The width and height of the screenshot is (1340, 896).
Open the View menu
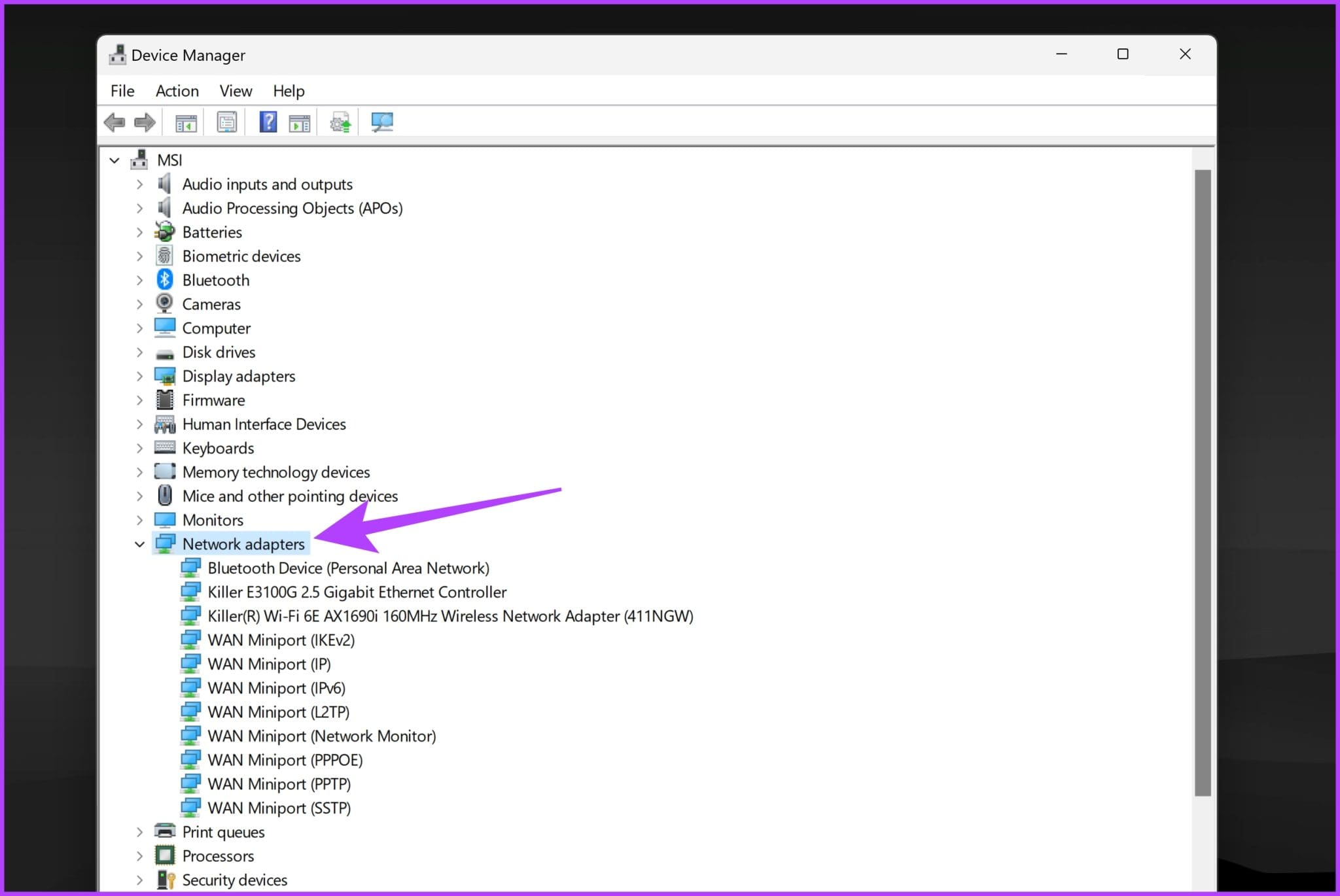pyautogui.click(x=236, y=91)
